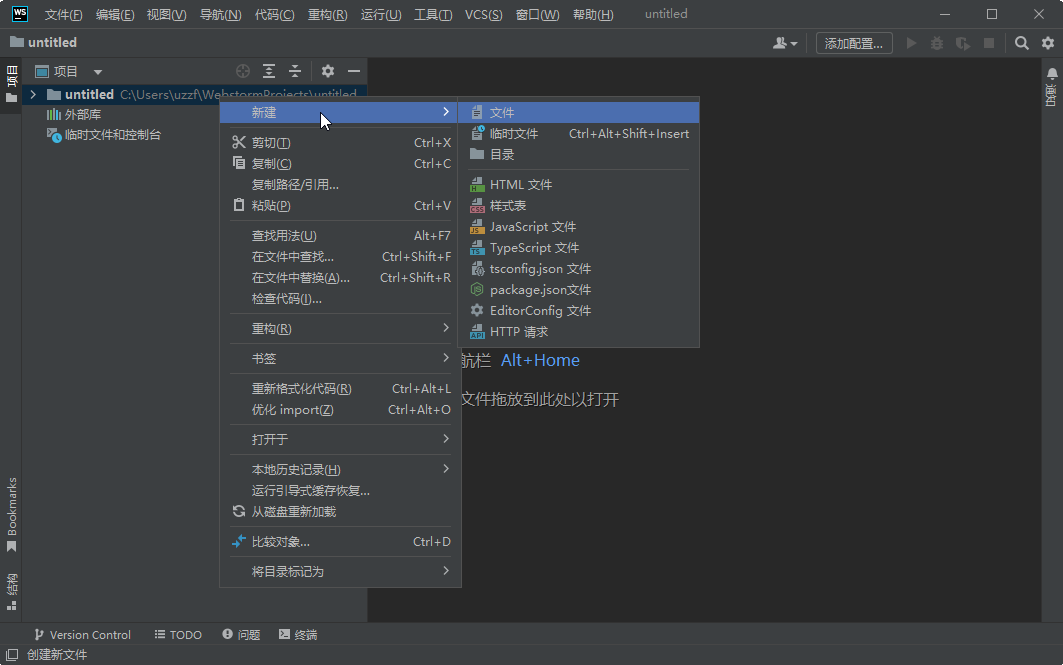Toggle tool window quick access in status bar

pos(12,655)
